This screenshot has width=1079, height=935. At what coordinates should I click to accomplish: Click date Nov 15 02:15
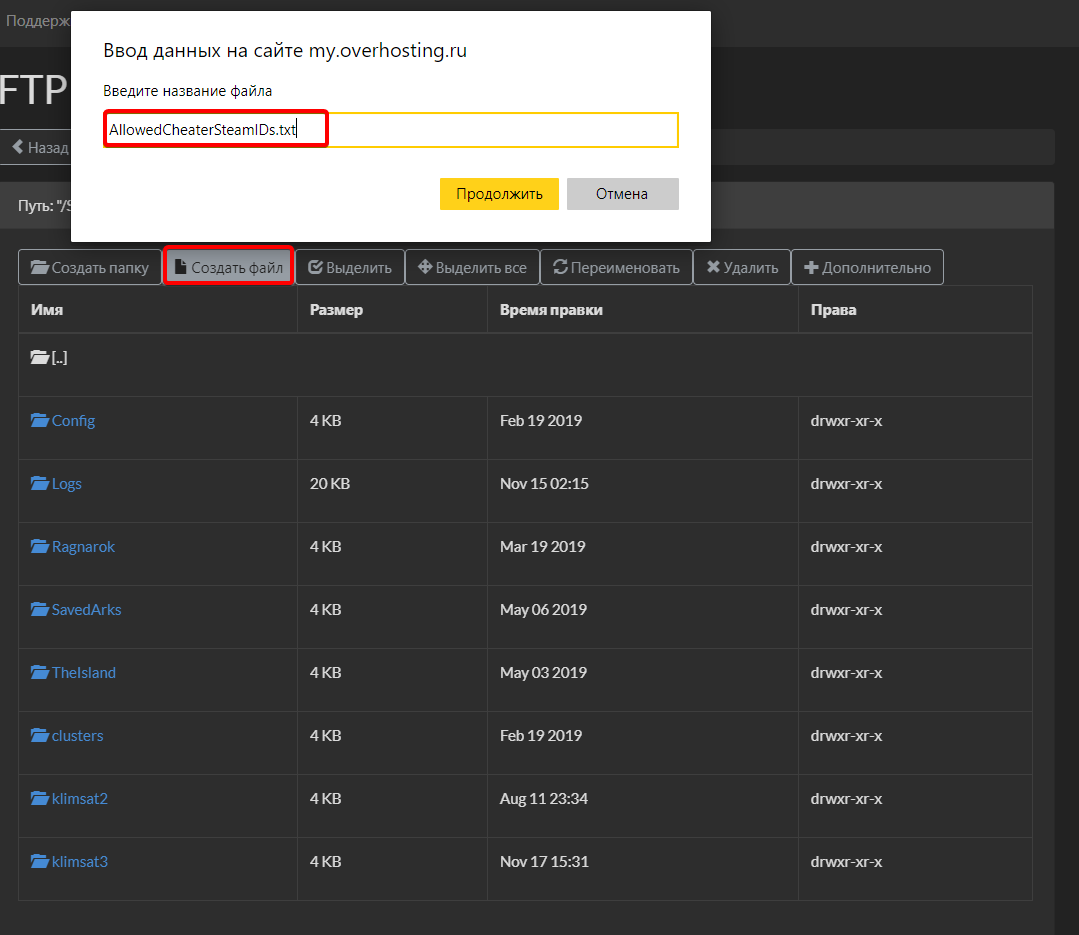[x=544, y=484]
